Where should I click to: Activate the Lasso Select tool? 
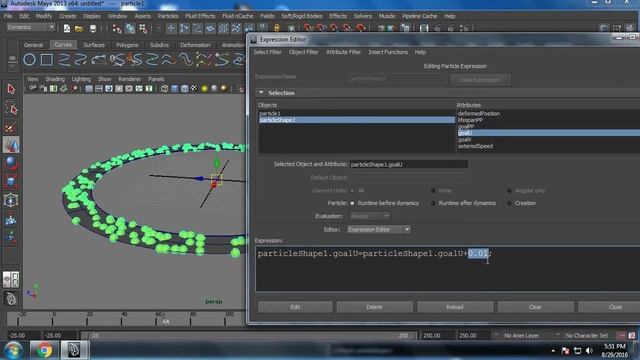tap(11, 109)
